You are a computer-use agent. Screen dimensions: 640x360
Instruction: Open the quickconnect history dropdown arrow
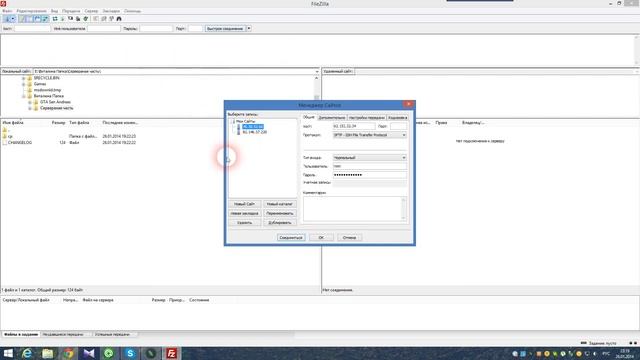(x=249, y=29)
